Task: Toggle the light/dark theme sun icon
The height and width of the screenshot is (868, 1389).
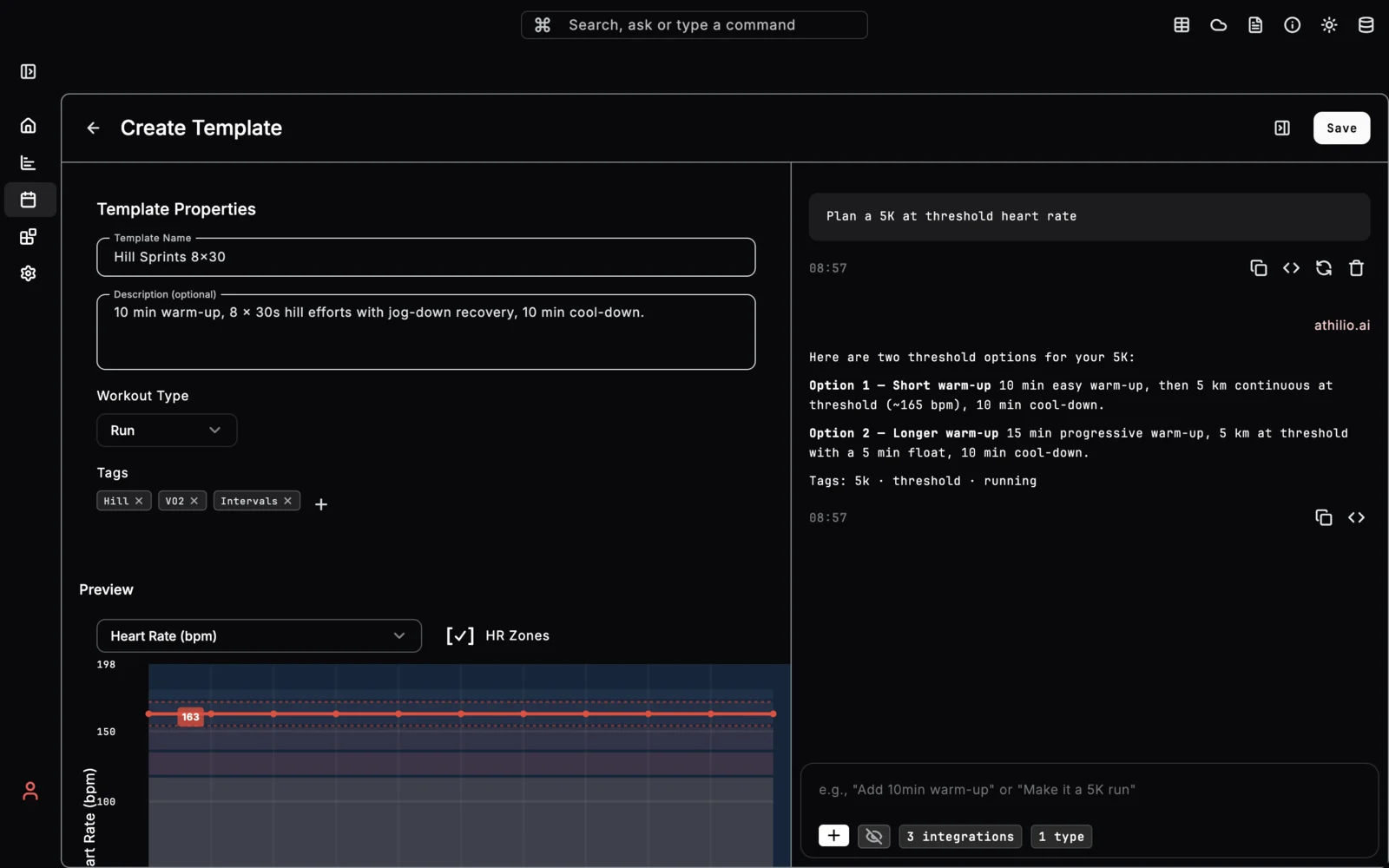Action: click(1329, 25)
